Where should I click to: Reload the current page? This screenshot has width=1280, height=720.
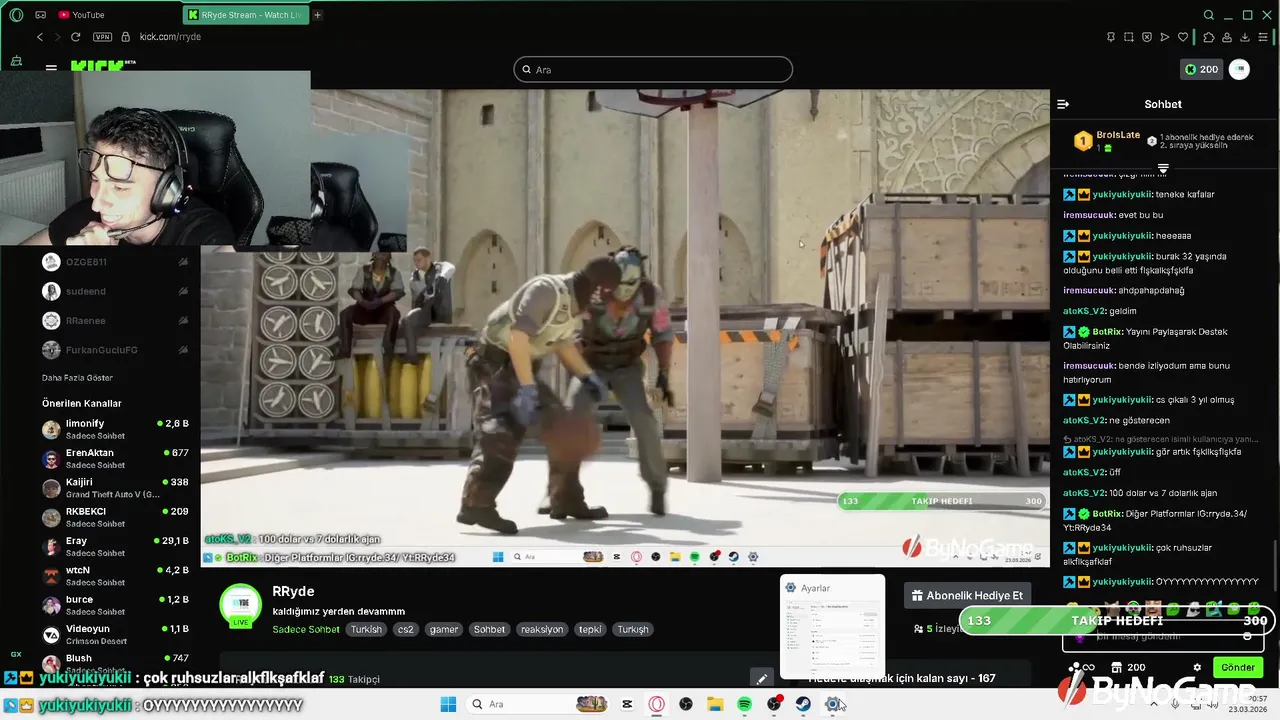coord(75,37)
